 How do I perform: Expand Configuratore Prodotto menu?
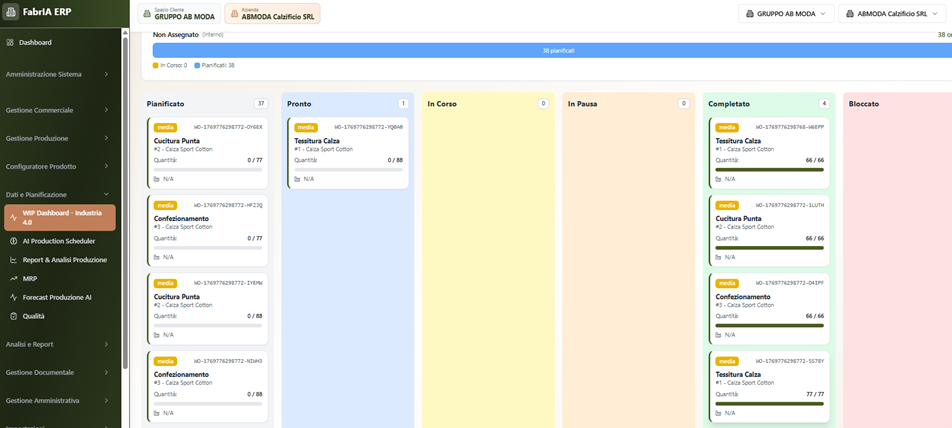58,166
